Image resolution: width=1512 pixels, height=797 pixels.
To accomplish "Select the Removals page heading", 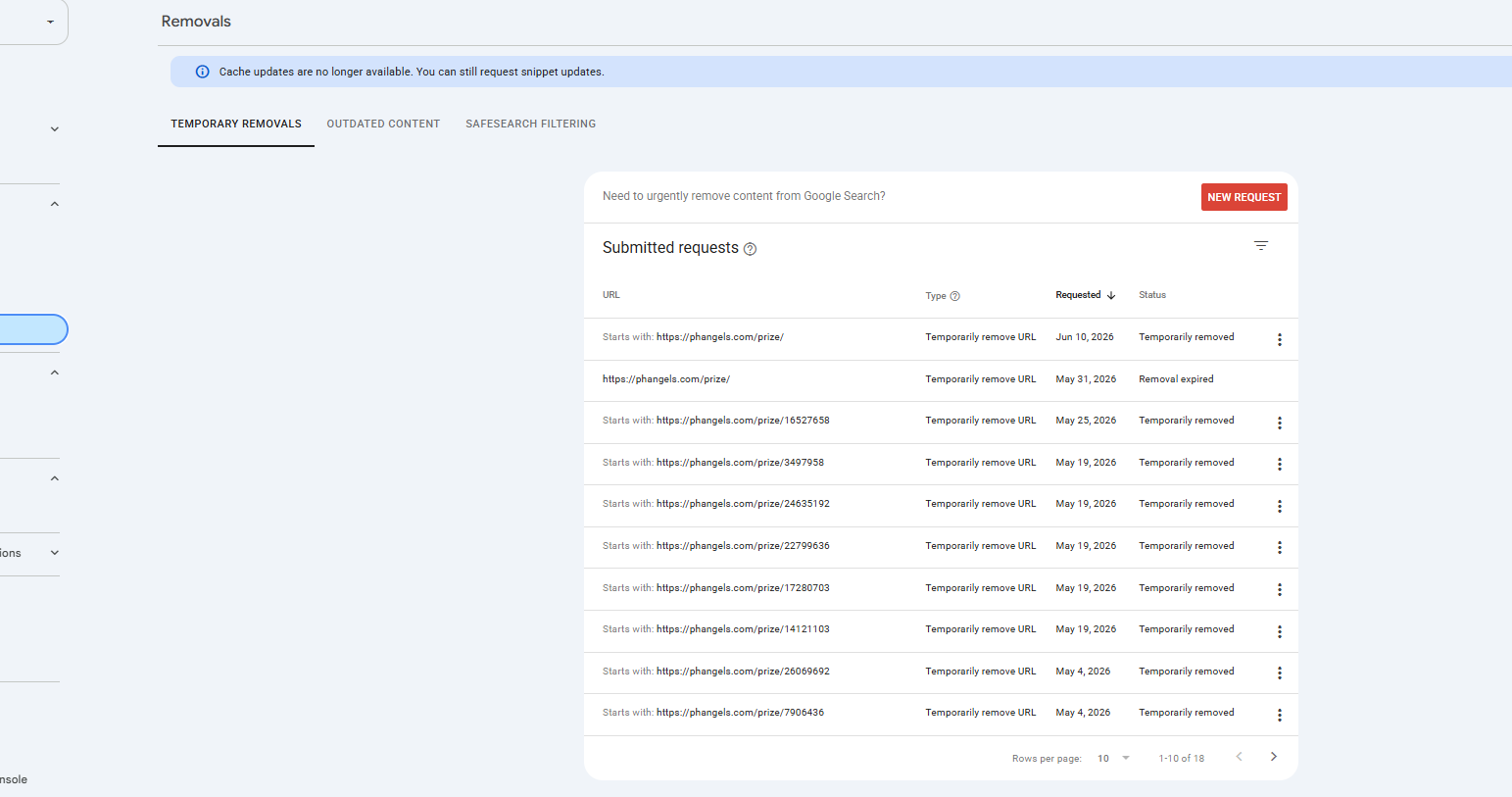I will pyautogui.click(x=196, y=22).
